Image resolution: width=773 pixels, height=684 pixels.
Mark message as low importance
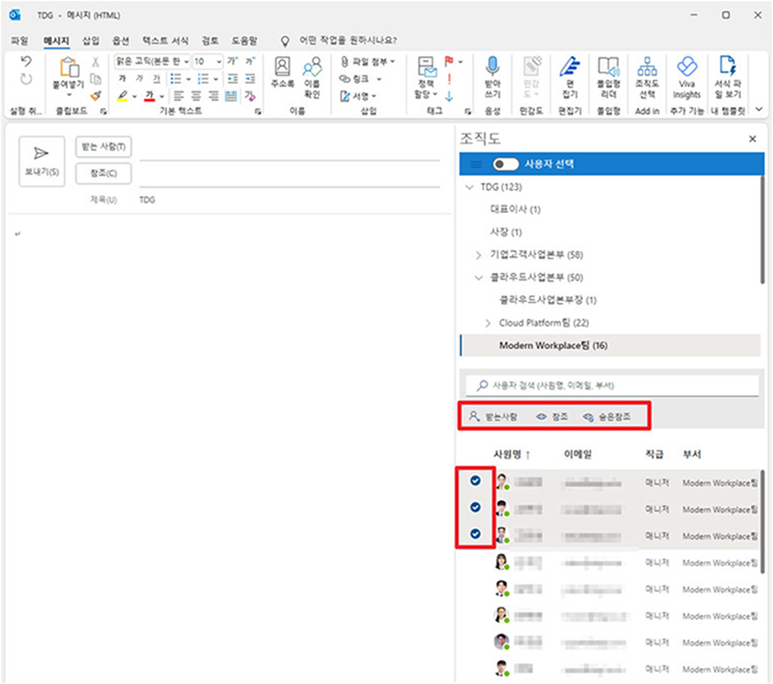[449, 96]
